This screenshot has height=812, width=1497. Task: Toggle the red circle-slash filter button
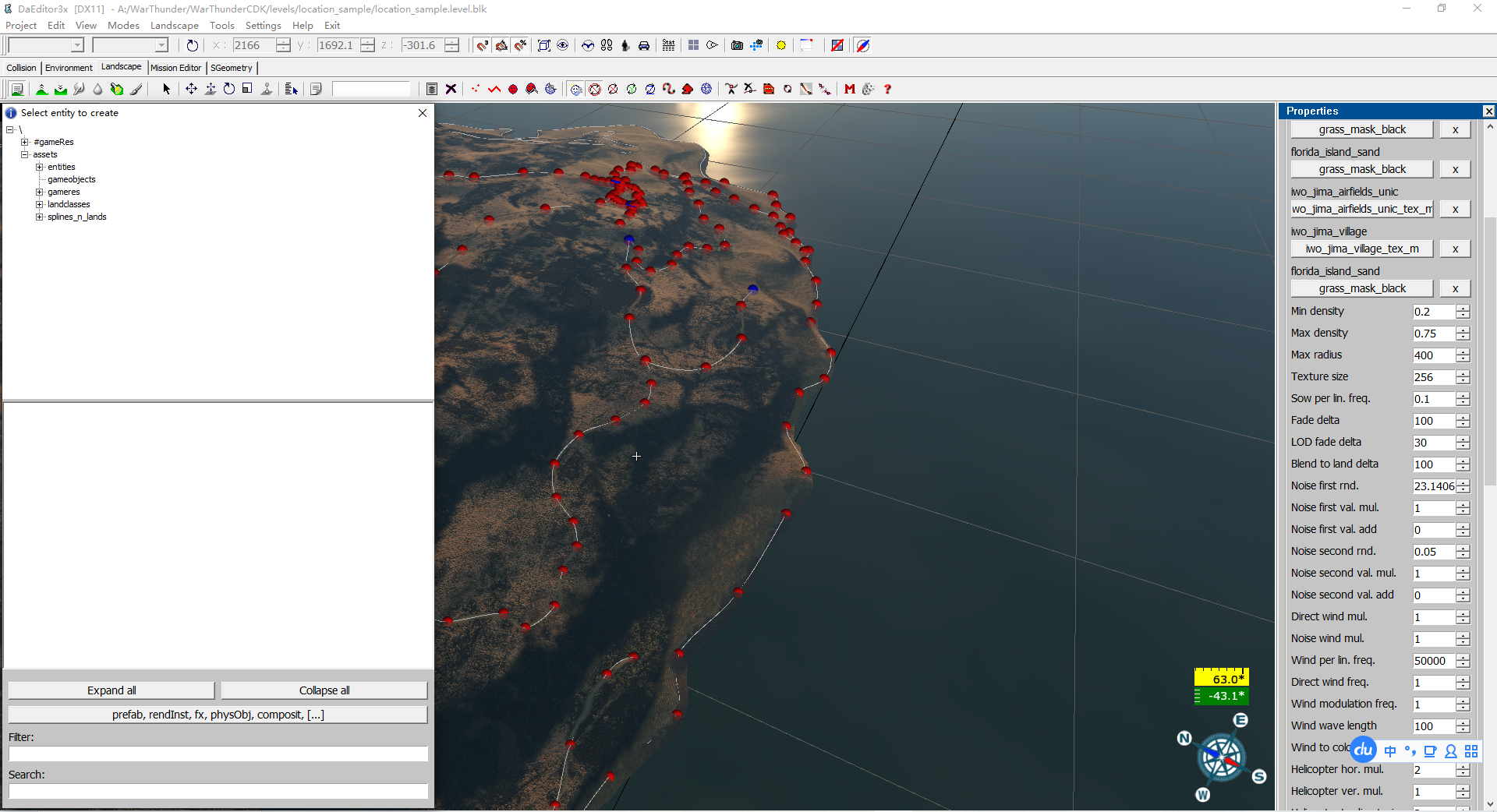click(595, 89)
